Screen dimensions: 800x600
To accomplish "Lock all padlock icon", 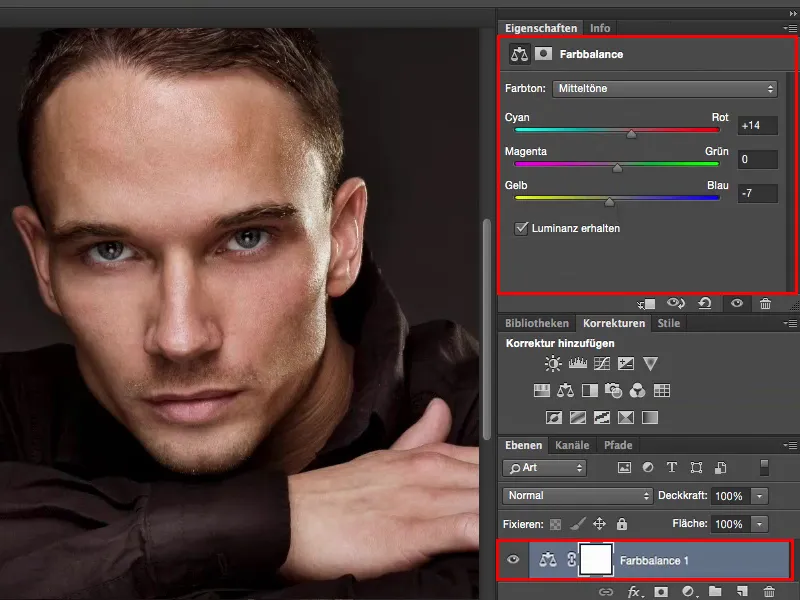I will coord(621,523).
